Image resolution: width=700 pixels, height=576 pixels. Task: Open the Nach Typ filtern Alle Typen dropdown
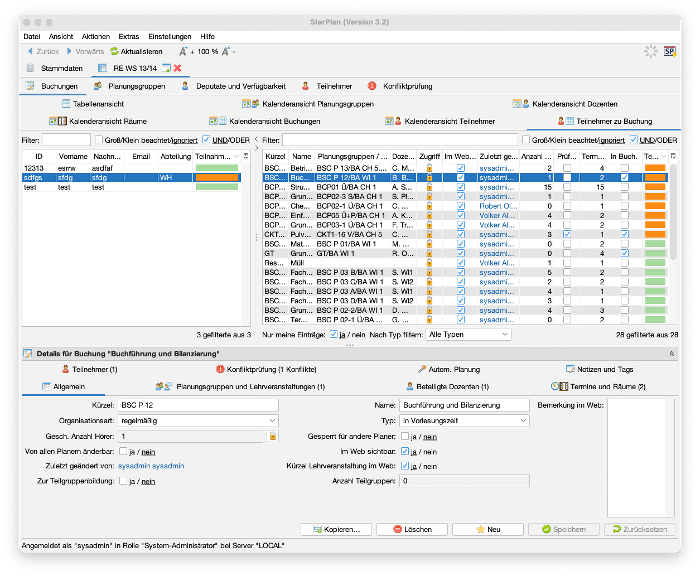point(468,334)
